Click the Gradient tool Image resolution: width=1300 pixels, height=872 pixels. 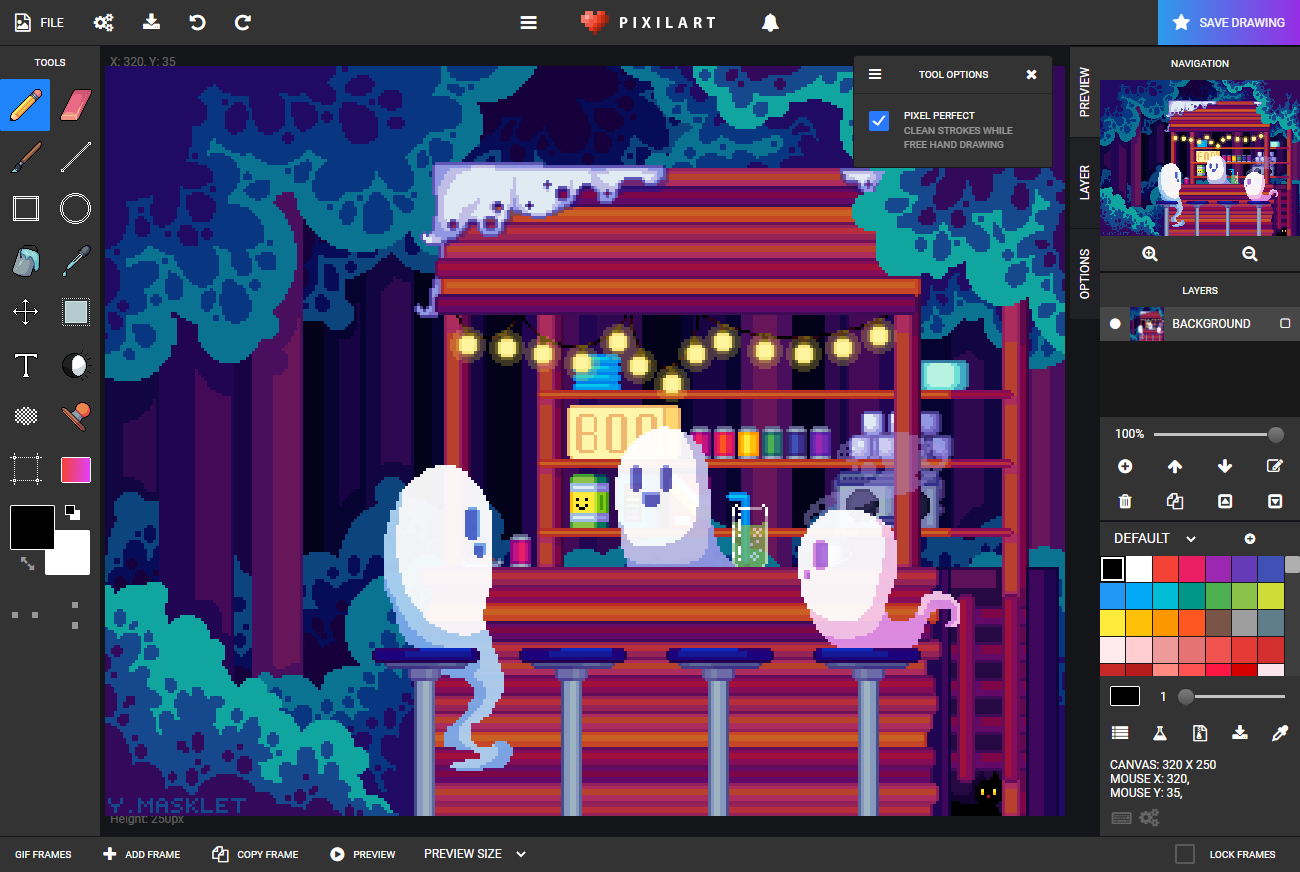coord(76,469)
